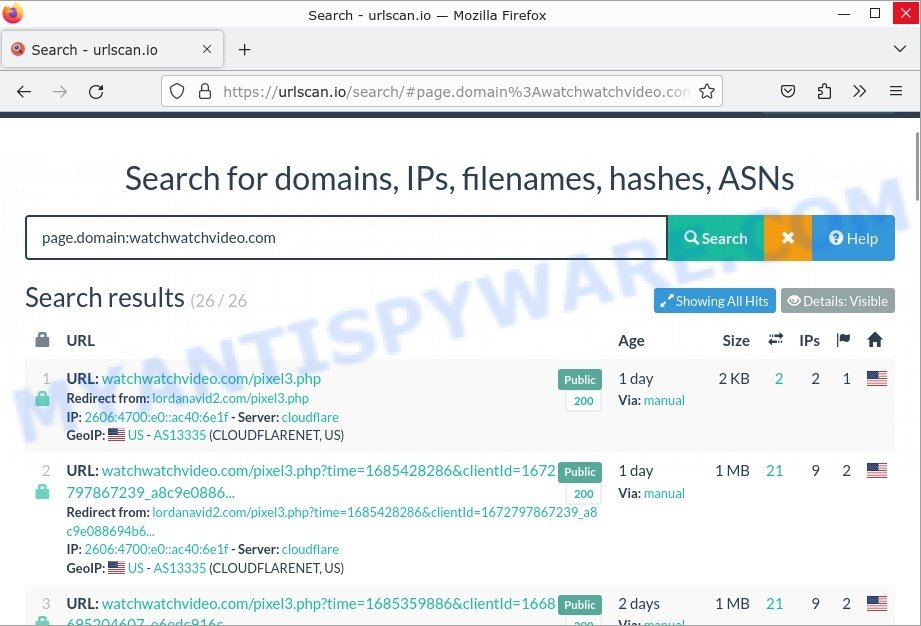Click the 'Age' column header

click(631, 341)
